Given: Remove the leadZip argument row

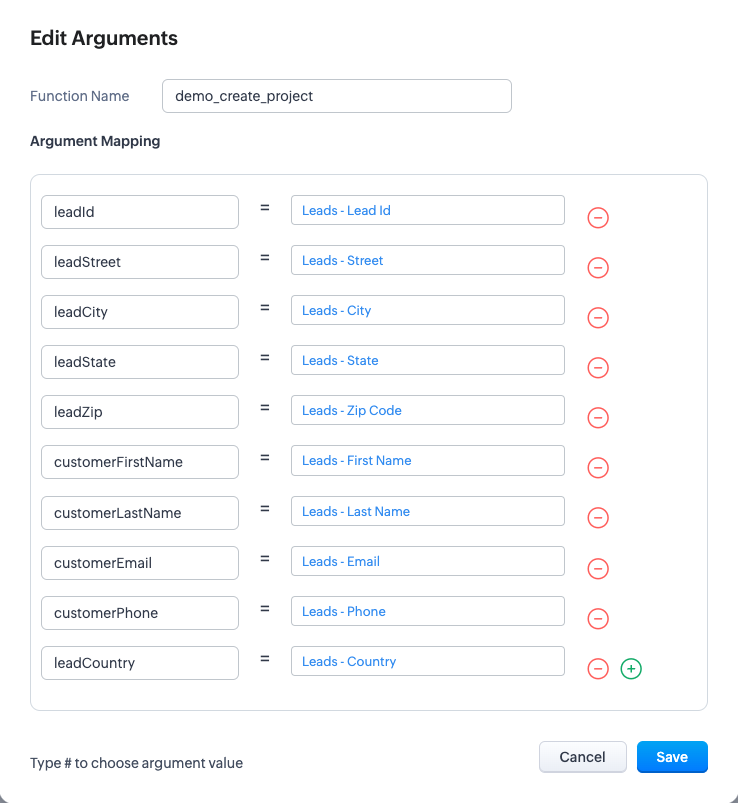Looking at the screenshot, I should (x=598, y=418).
